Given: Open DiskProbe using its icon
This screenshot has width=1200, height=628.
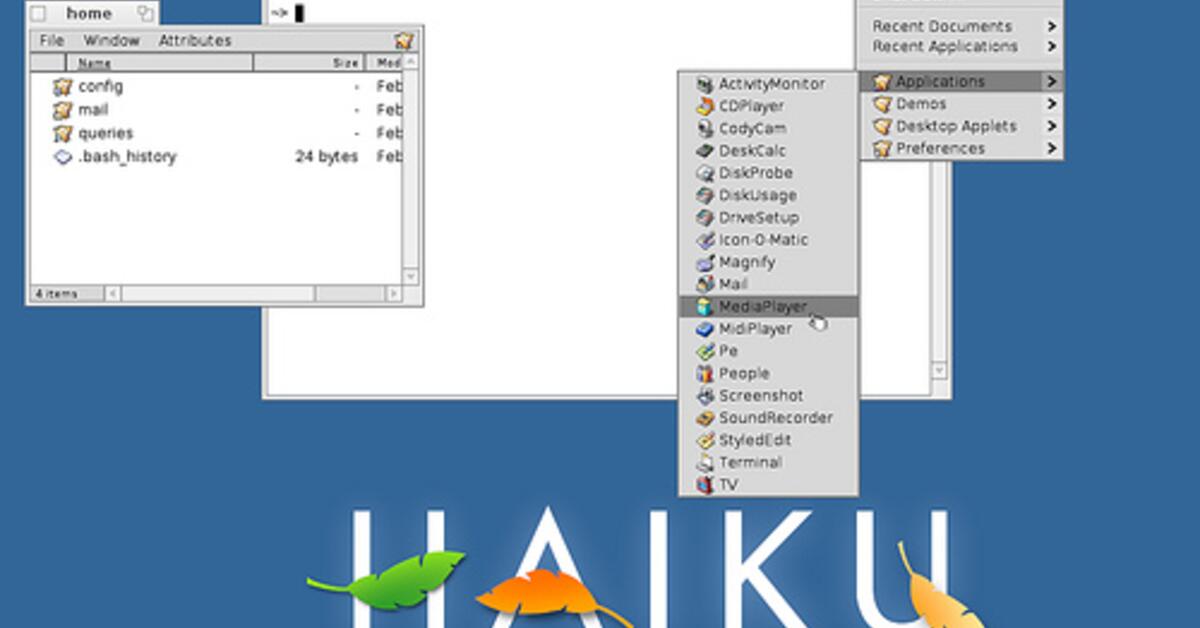Looking at the screenshot, I should tap(704, 173).
